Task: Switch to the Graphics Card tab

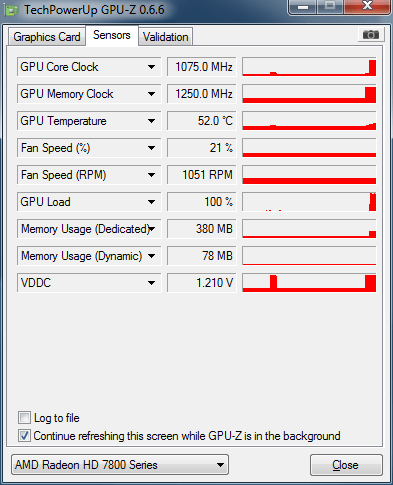Action: (x=47, y=37)
